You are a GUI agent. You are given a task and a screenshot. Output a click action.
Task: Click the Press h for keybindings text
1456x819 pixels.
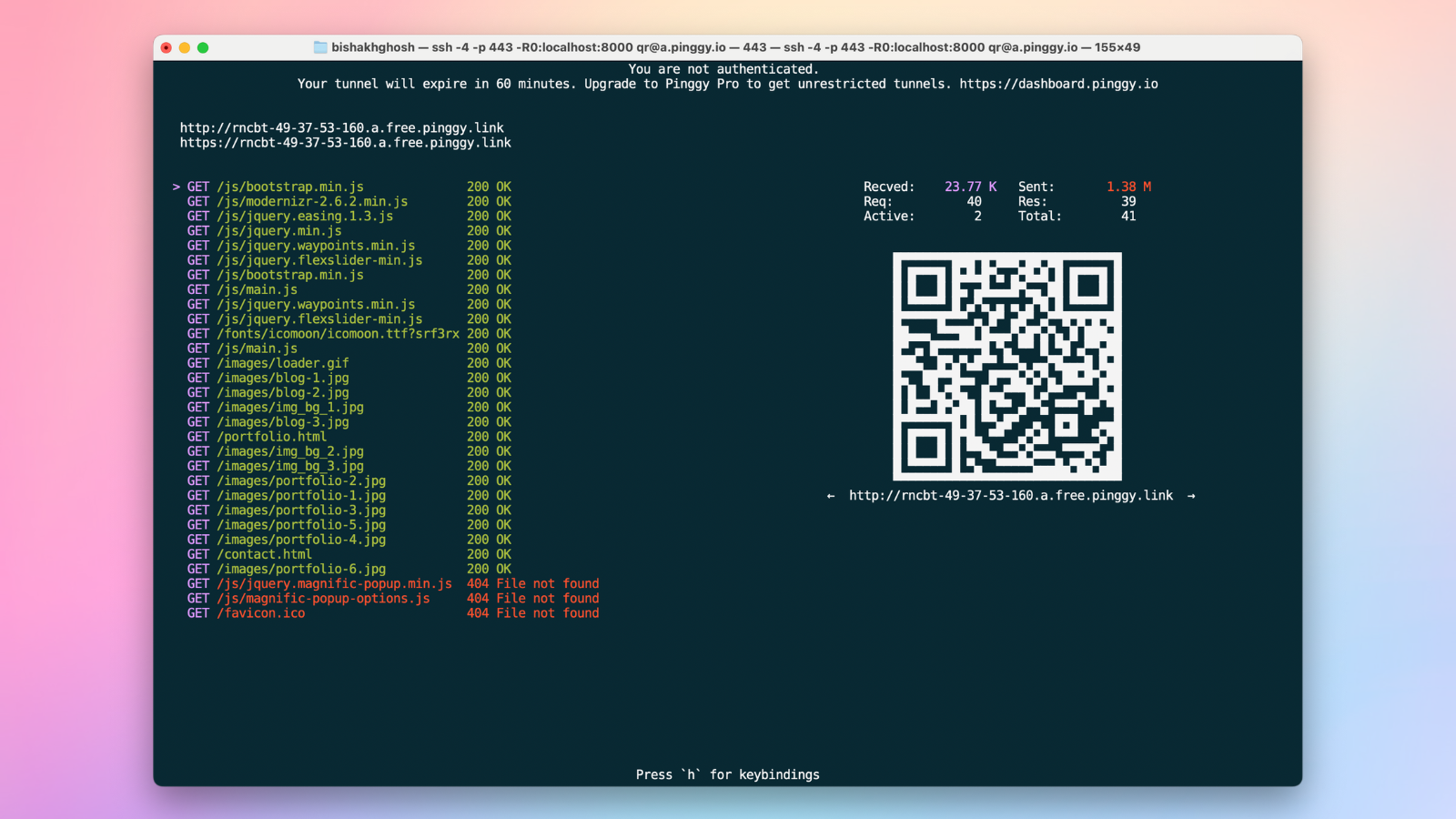click(x=727, y=774)
